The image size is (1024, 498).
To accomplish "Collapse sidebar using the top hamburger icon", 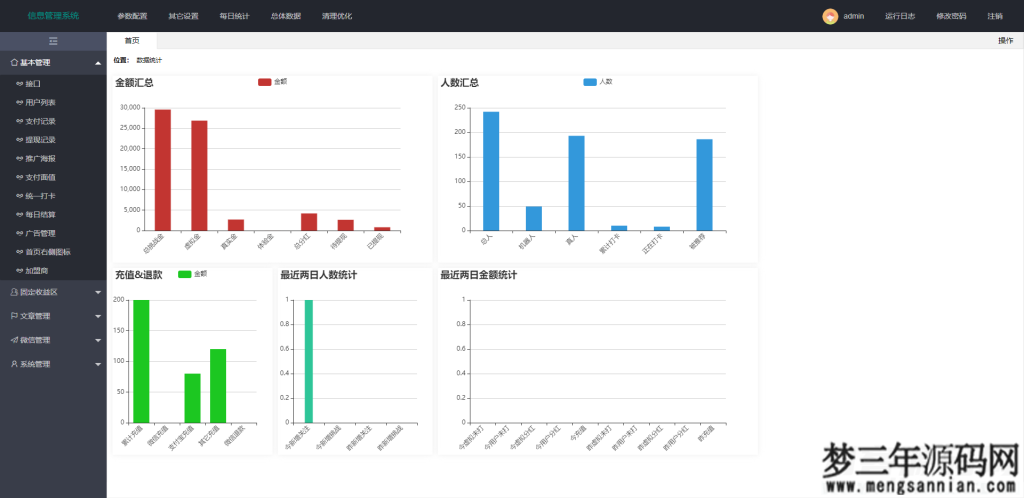I will point(53,40).
